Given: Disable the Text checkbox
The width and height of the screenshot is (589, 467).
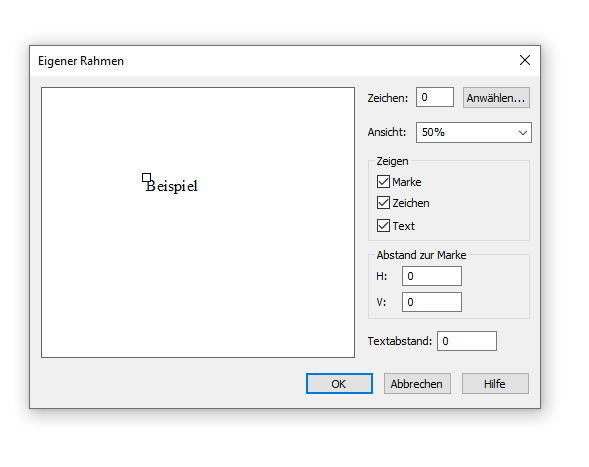Looking at the screenshot, I should coord(383,225).
